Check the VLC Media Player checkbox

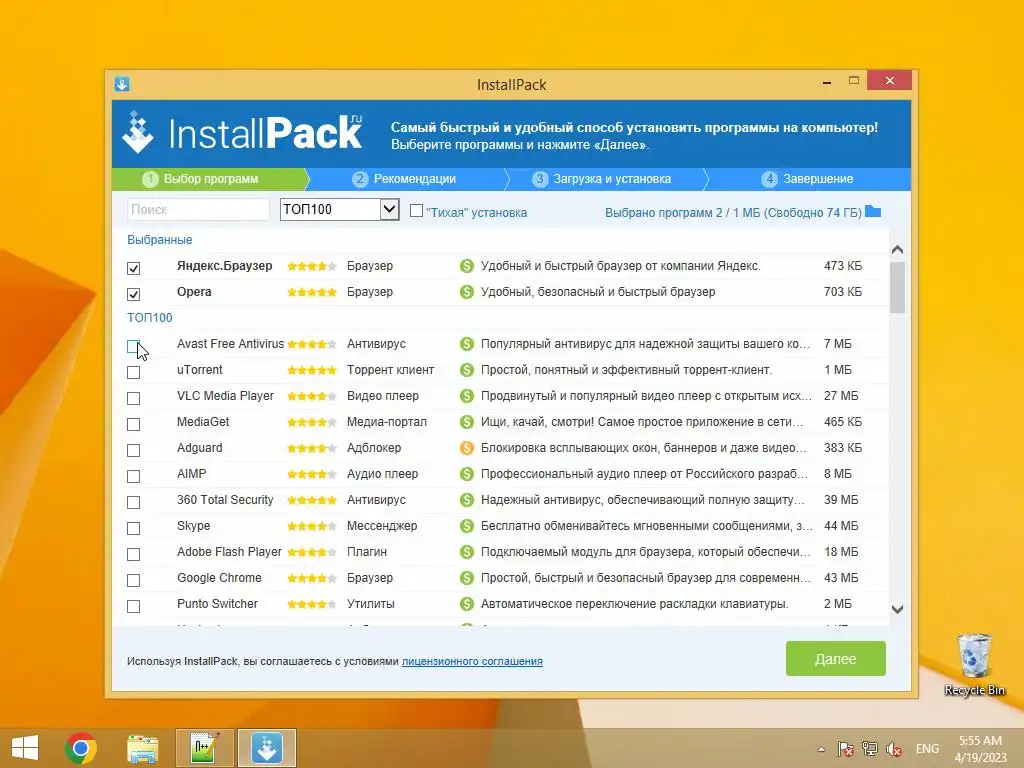tap(133, 398)
